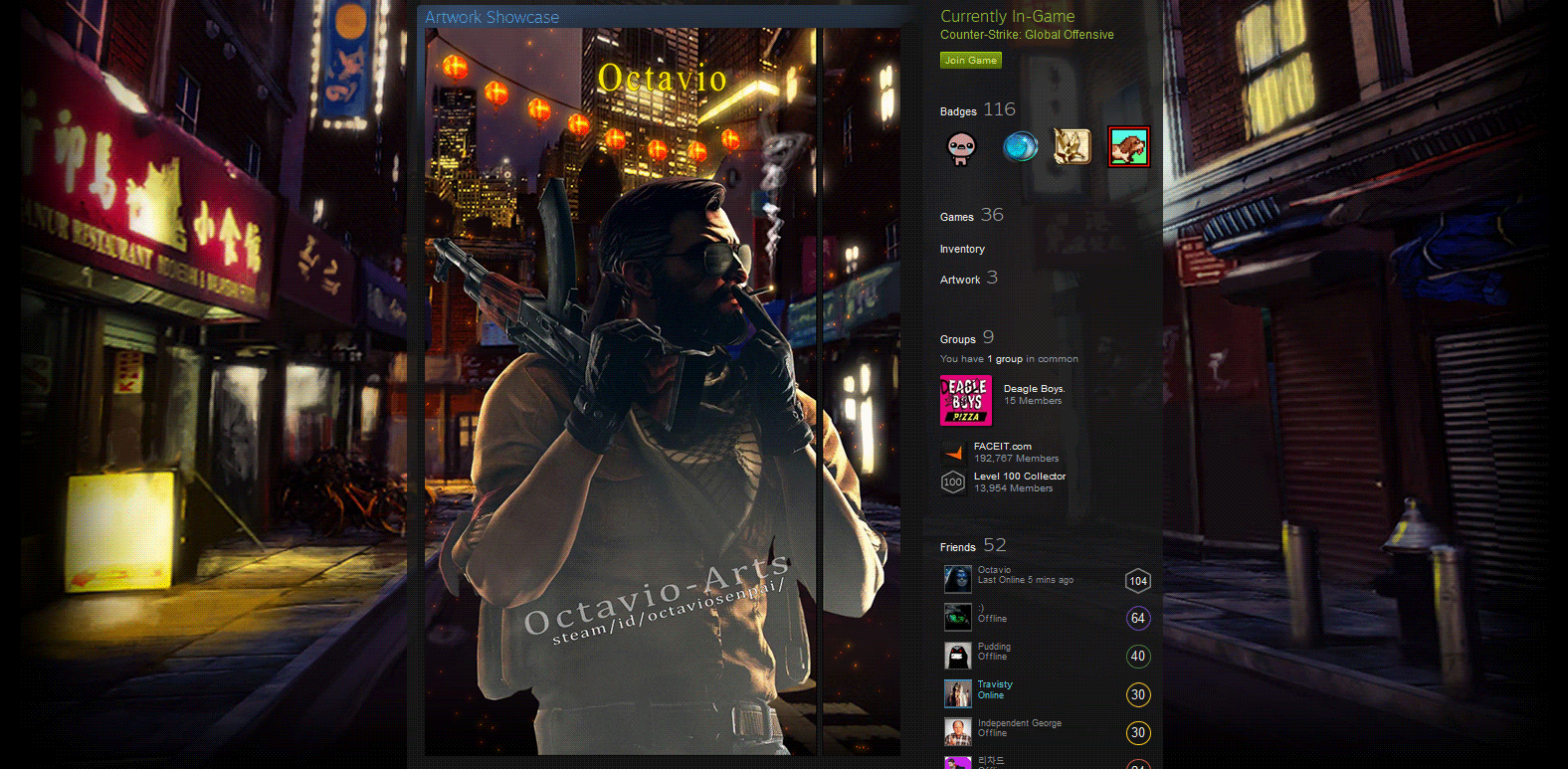Click the Join Game button
Viewport: 1568px width, 769px height.
pos(970,61)
